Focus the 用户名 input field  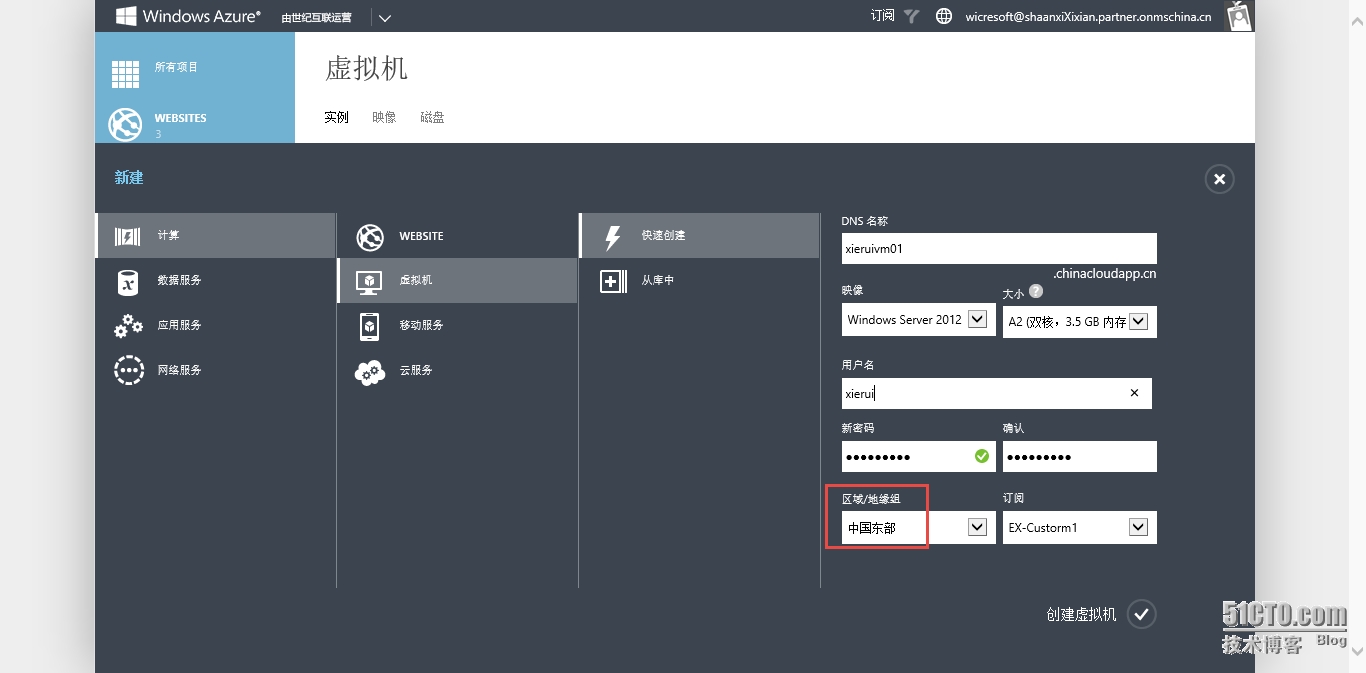[997, 394]
